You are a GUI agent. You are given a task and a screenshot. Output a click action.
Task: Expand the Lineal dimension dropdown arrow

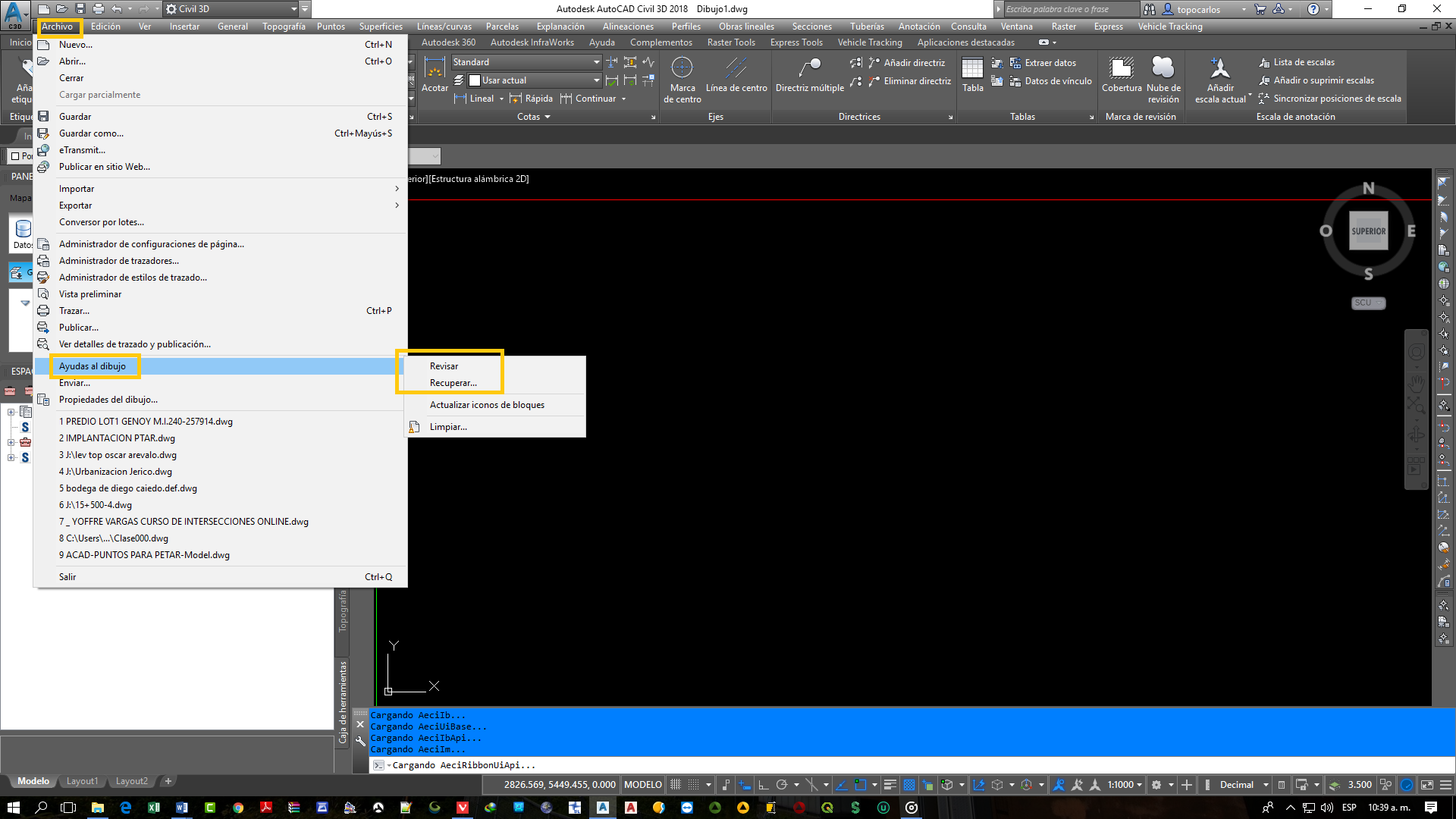(x=501, y=99)
